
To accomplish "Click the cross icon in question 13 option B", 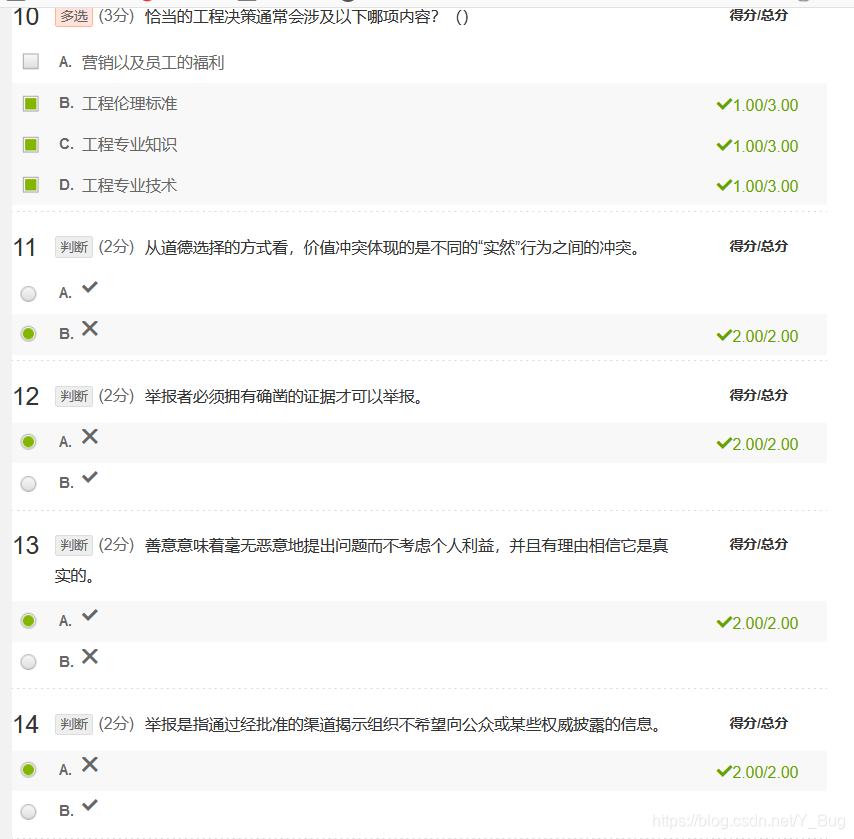I will tap(90, 656).
